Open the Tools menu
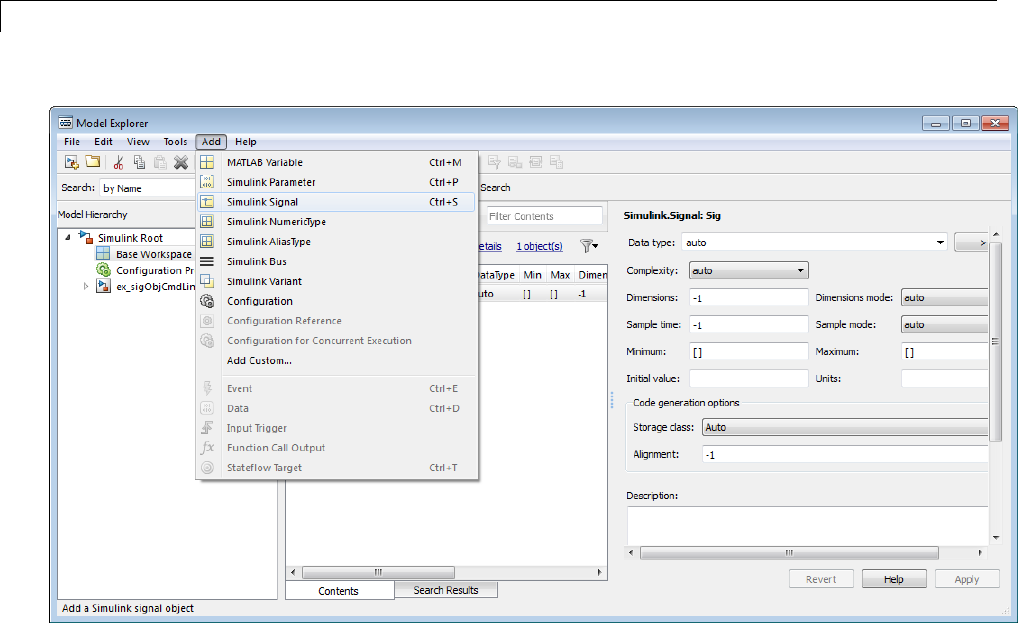 [x=175, y=141]
